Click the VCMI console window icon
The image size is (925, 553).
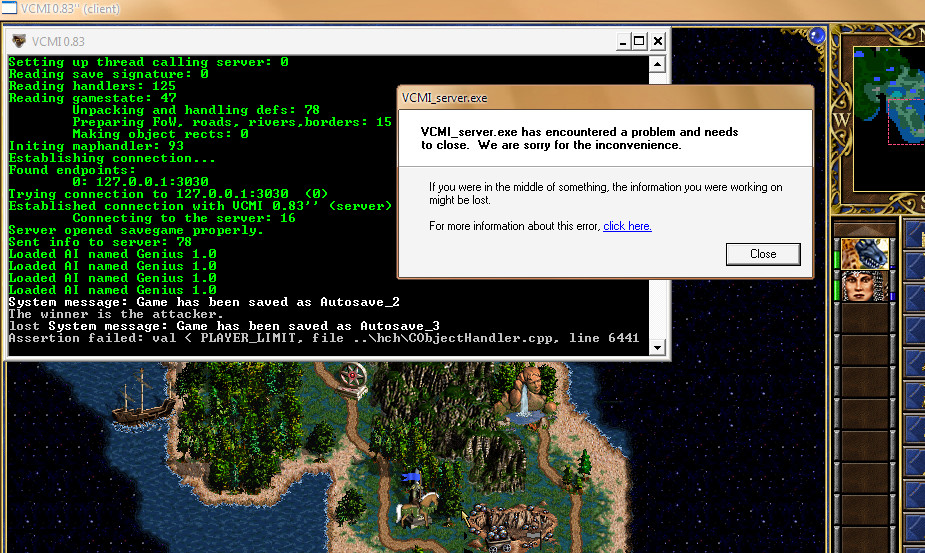[19, 41]
